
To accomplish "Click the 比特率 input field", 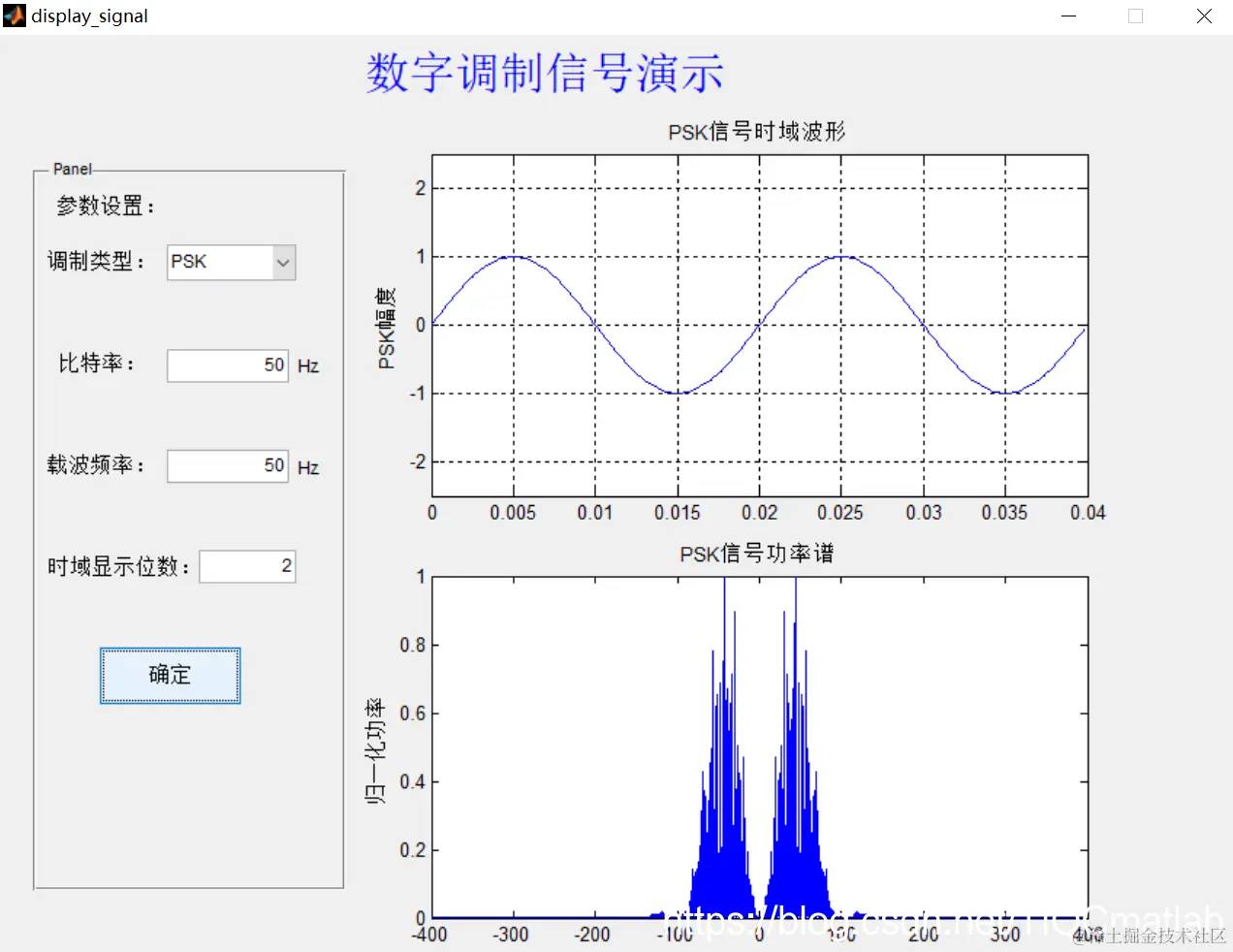I will pos(228,365).
